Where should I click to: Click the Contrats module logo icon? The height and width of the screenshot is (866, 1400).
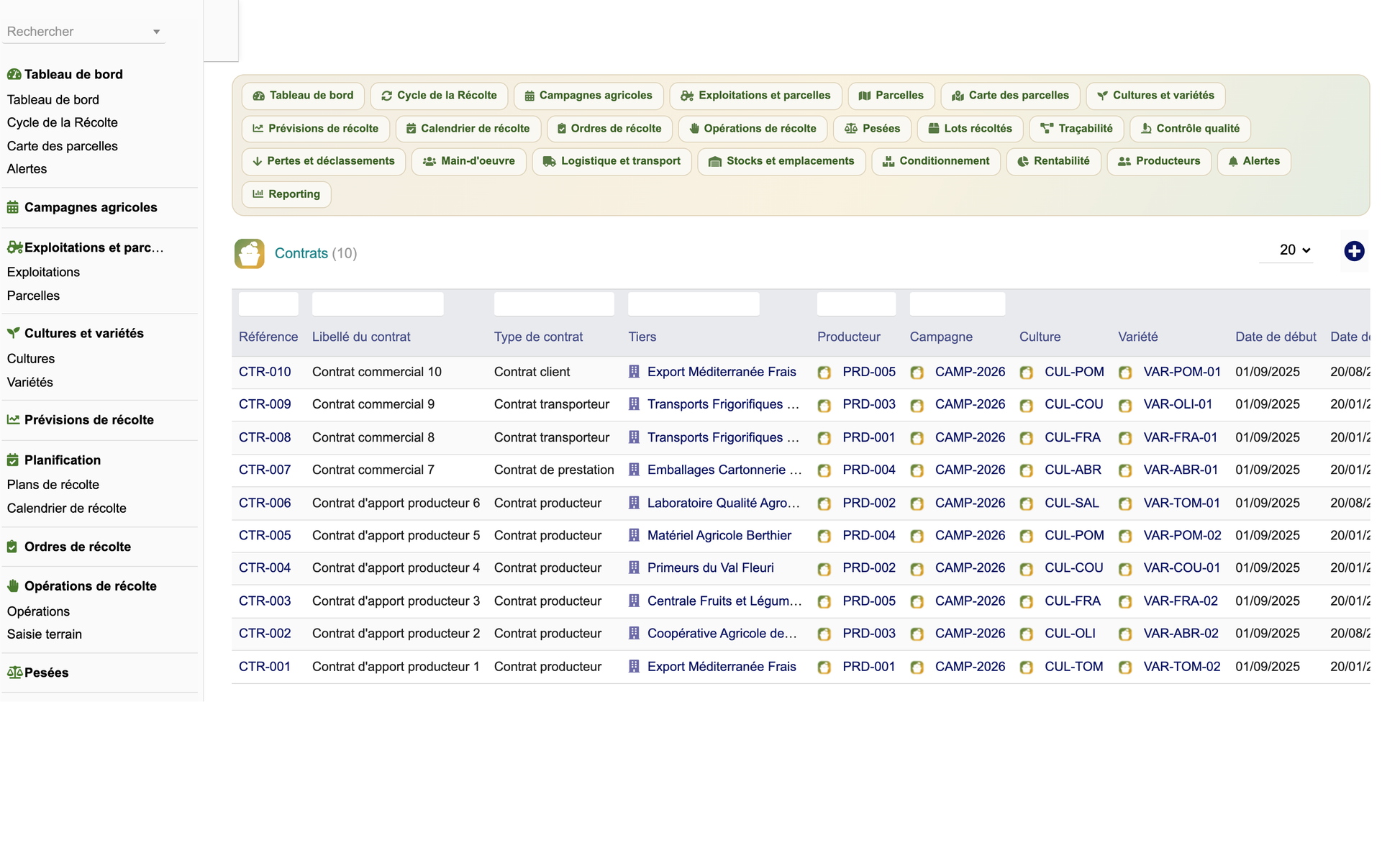pos(249,253)
